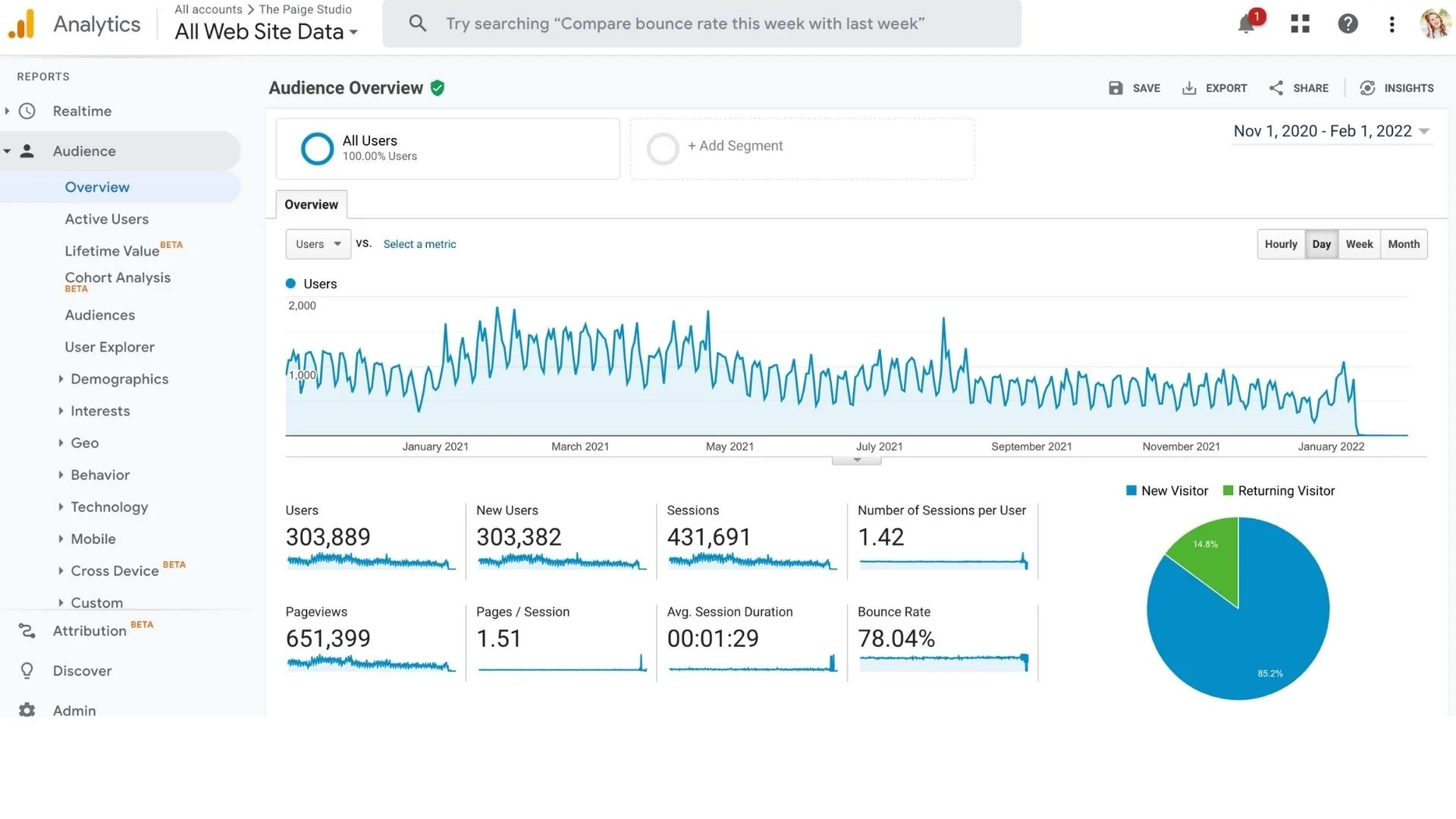Click the search reports field
1456x819 pixels.
click(x=701, y=24)
